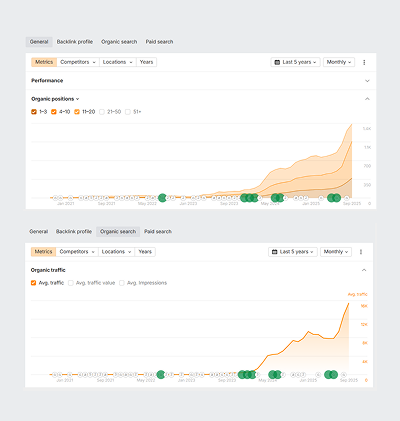Click green marker near May 2022 in traffic chart

(x=161, y=374)
